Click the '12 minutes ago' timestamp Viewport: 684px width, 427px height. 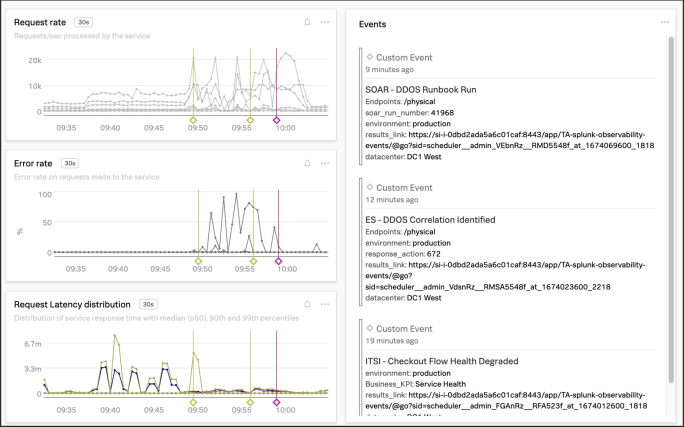pos(392,200)
